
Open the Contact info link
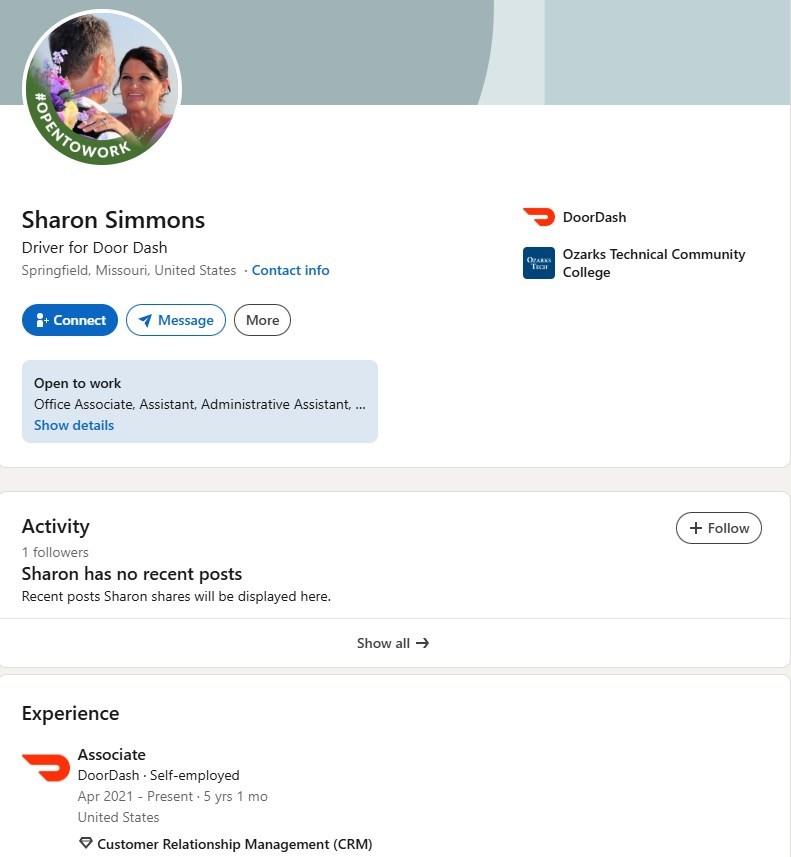(290, 270)
